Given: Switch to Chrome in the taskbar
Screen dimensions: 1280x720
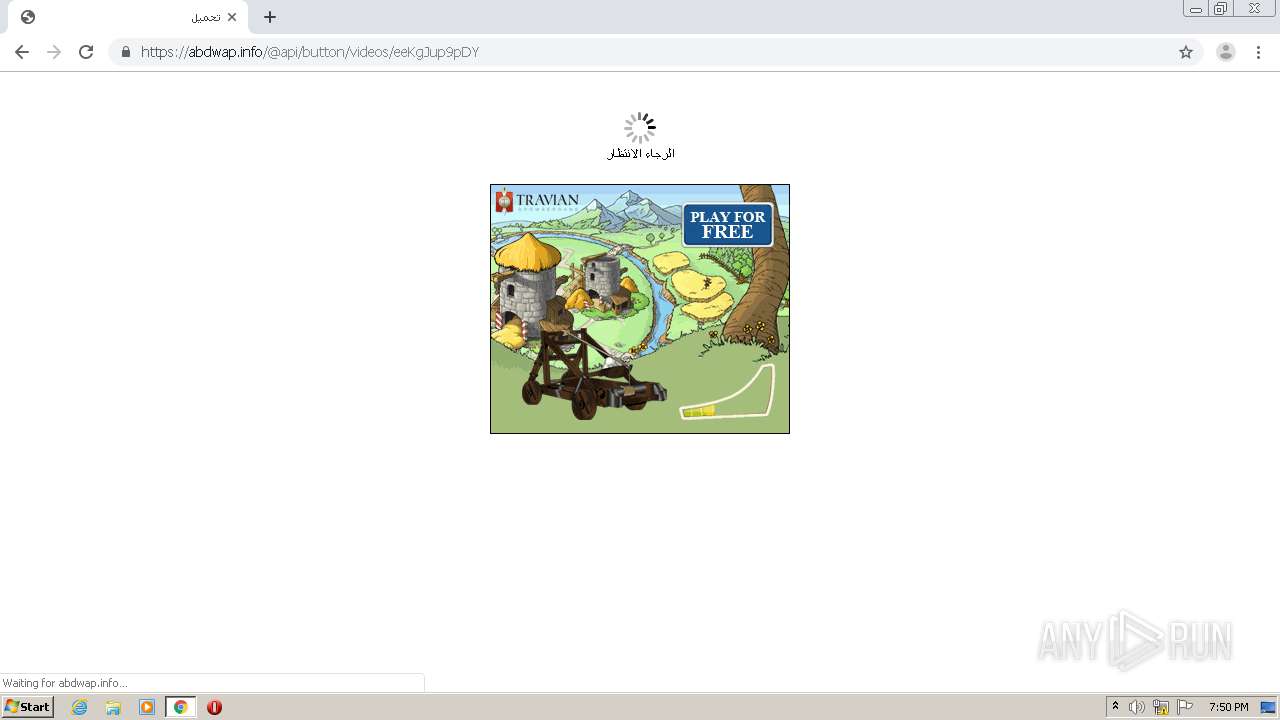Looking at the screenshot, I should (180, 707).
